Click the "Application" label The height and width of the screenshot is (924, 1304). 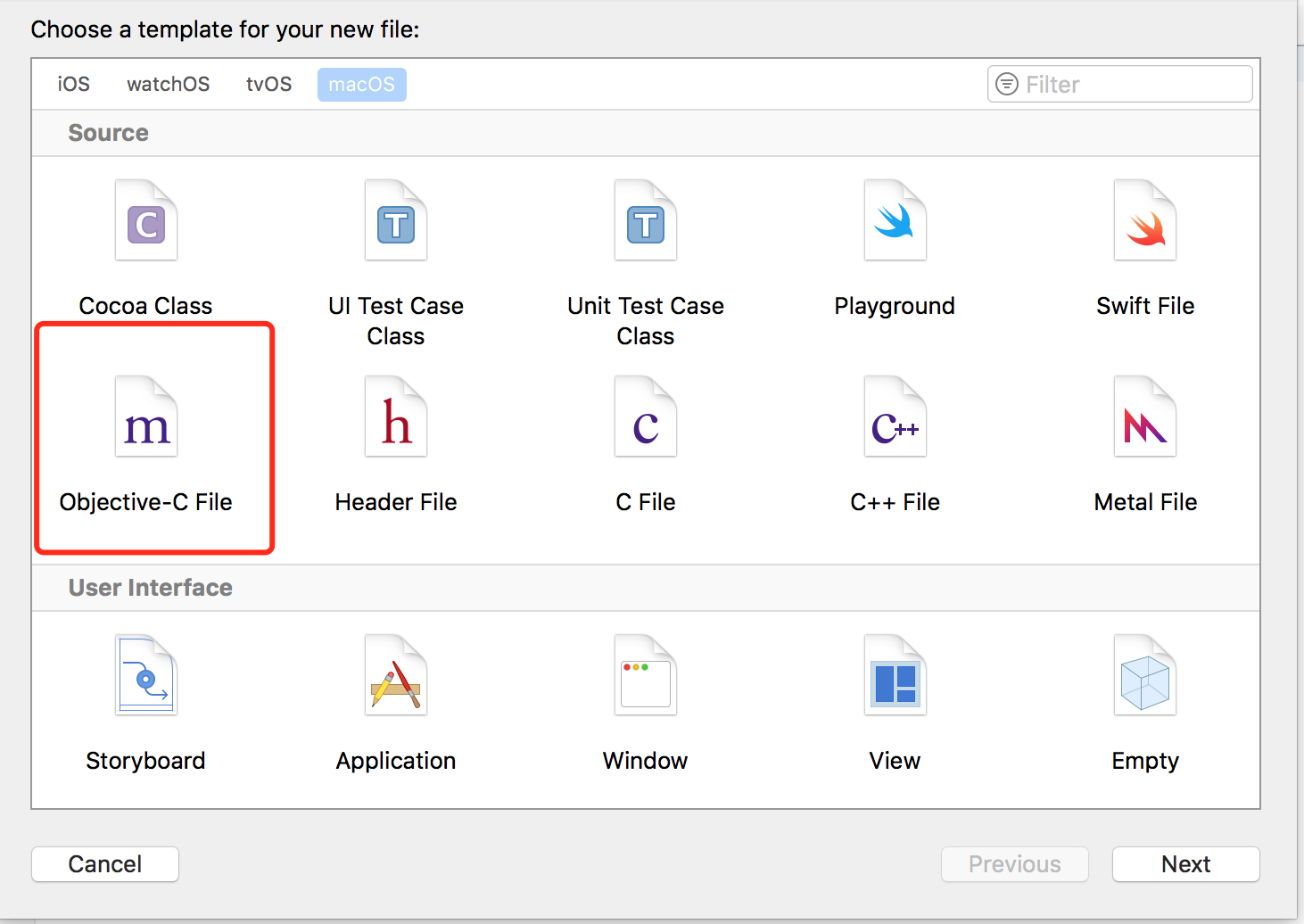pyautogui.click(x=396, y=761)
